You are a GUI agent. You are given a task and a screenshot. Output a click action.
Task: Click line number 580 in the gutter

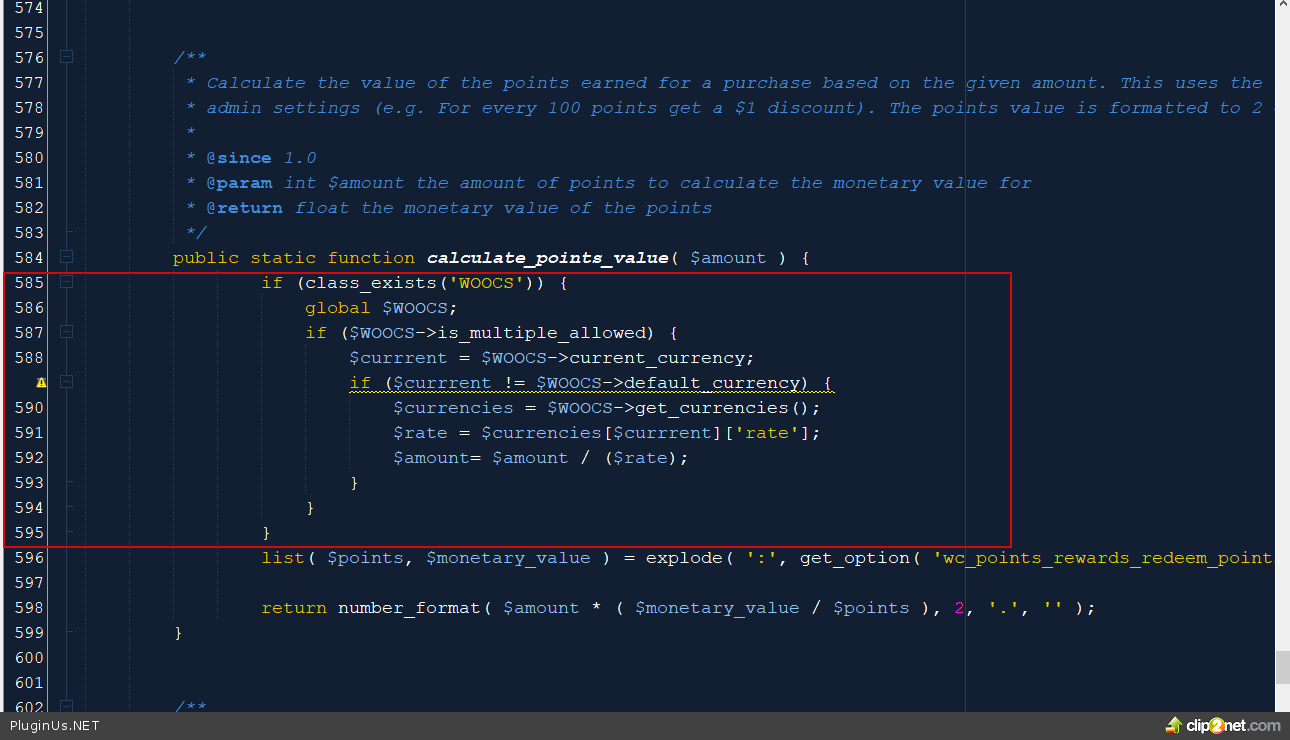pos(29,158)
